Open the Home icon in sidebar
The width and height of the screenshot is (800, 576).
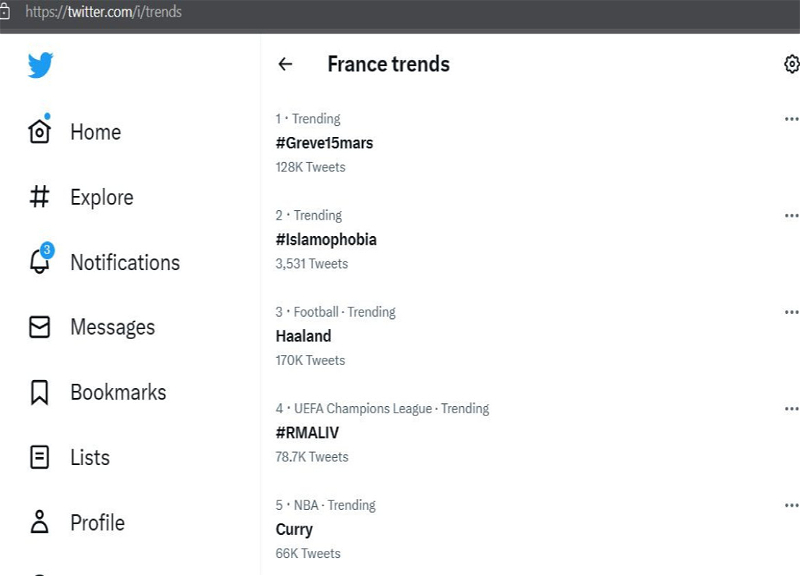[x=39, y=132]
